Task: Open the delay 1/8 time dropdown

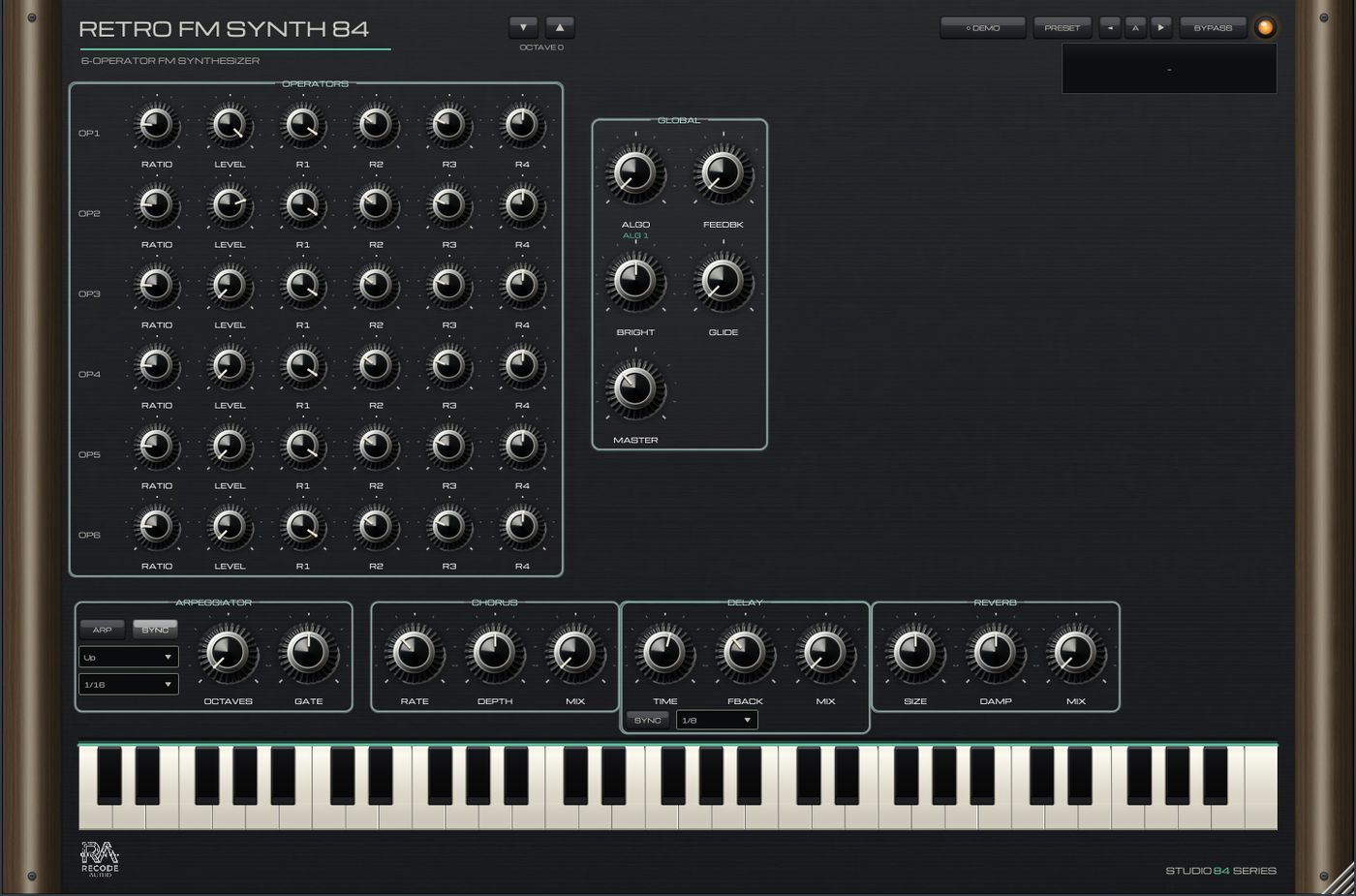Action: (x=716, y=720)
